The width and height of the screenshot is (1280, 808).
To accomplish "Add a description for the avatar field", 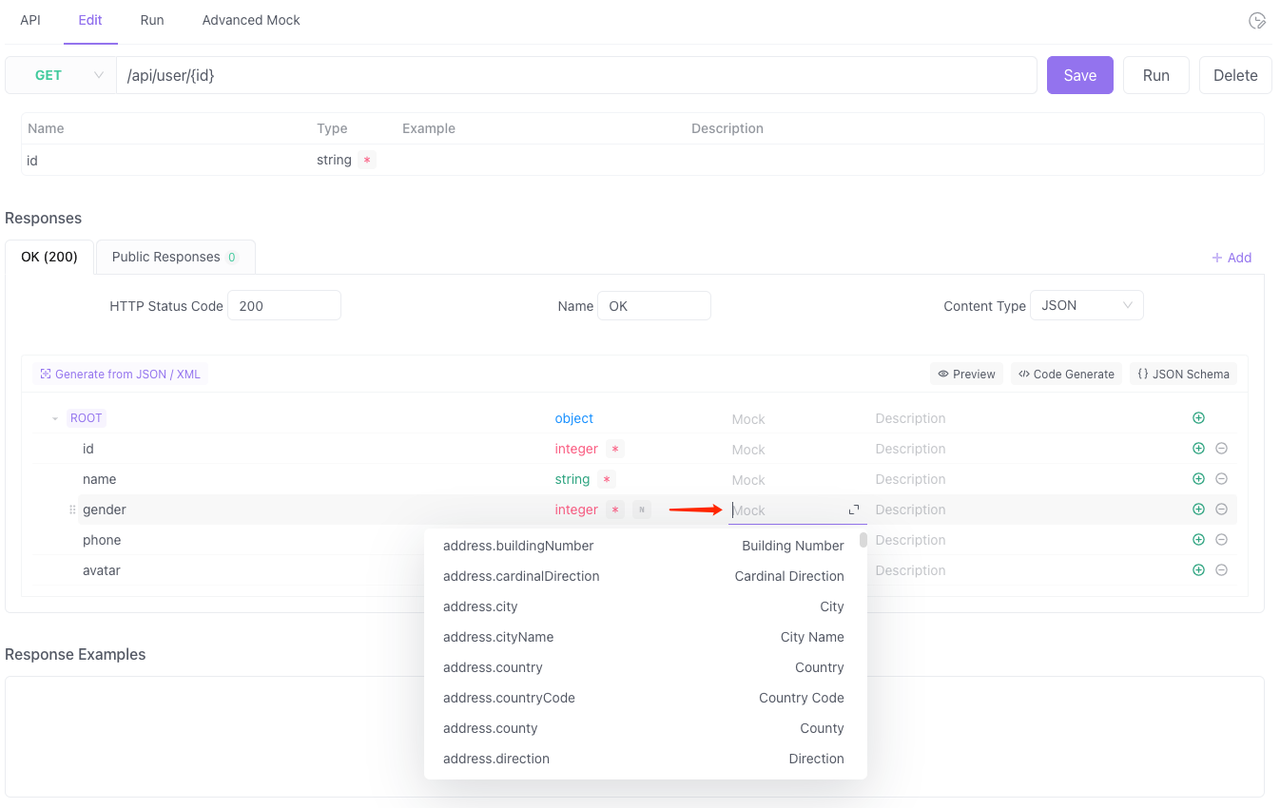I will click(x=1027, y=570).
